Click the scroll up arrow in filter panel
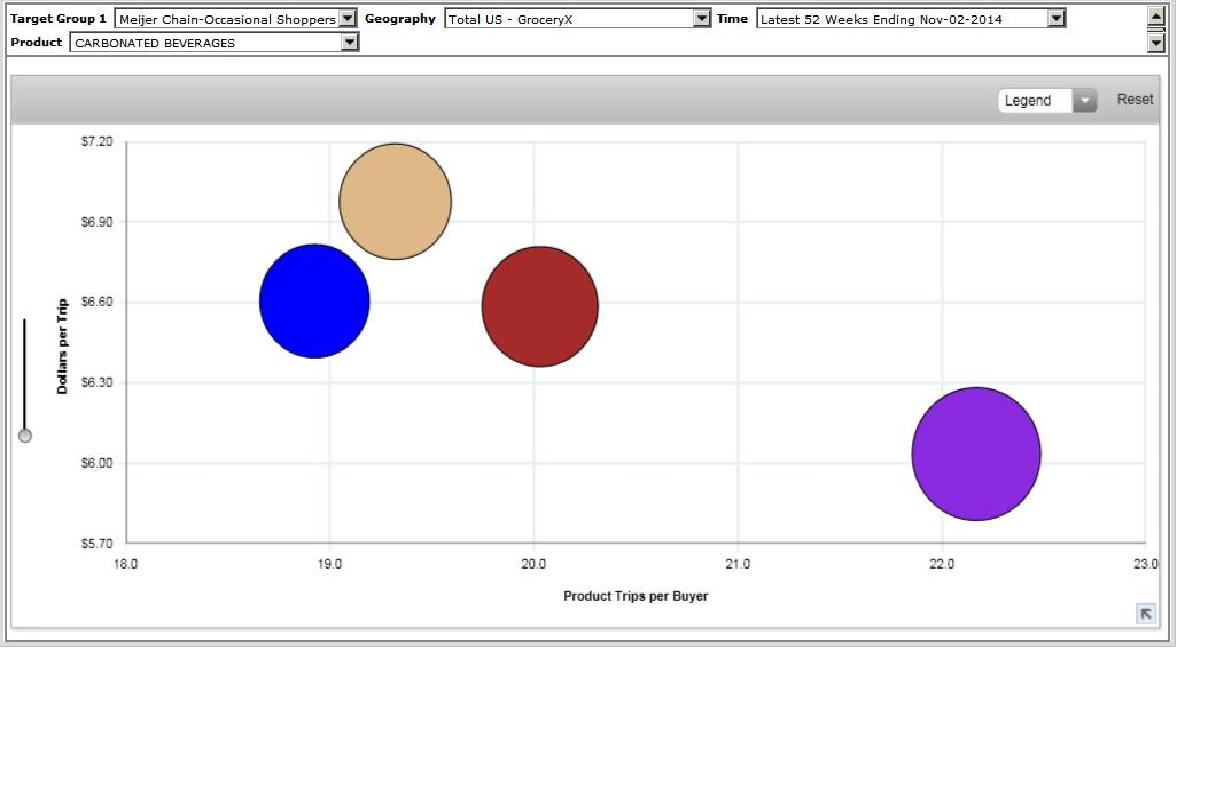Viewport: 1218px width, 808px height. pyautogui.click(x=1156, y=16)
